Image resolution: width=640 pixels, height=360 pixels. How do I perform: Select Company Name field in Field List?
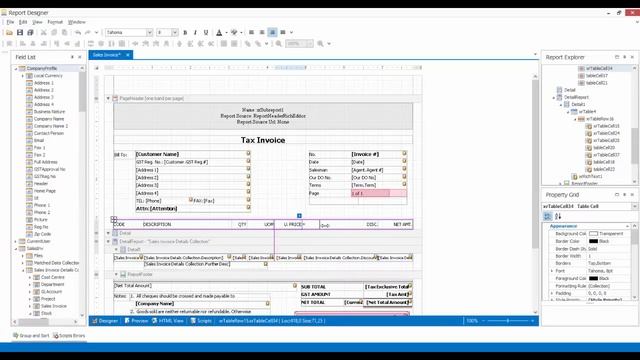point(49,119)
